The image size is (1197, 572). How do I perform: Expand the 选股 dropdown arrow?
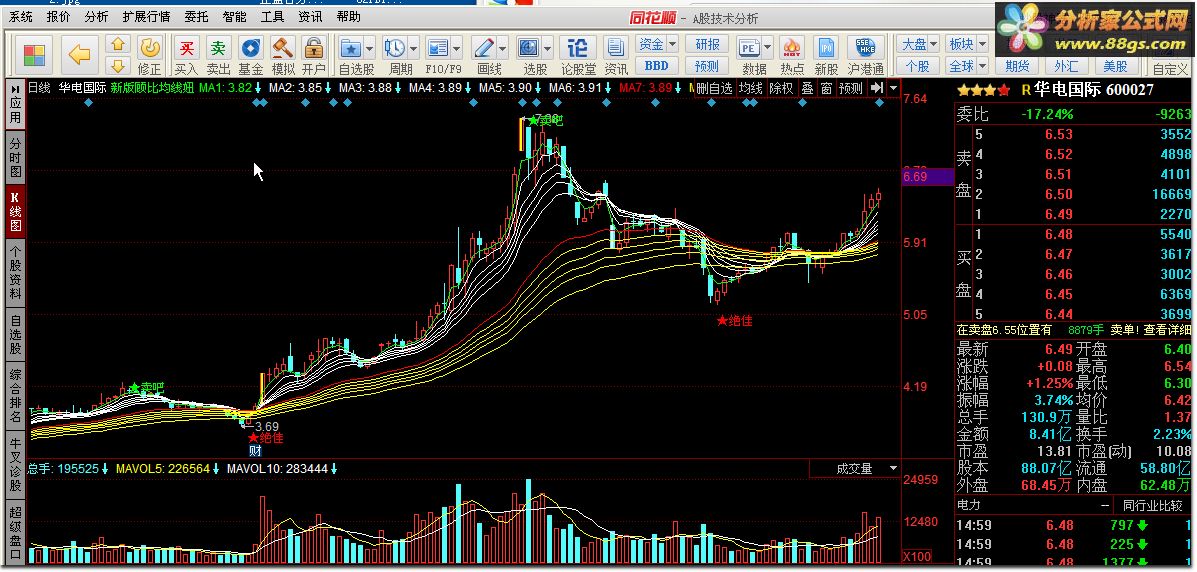pyautogui.click(x=548, y=48)
